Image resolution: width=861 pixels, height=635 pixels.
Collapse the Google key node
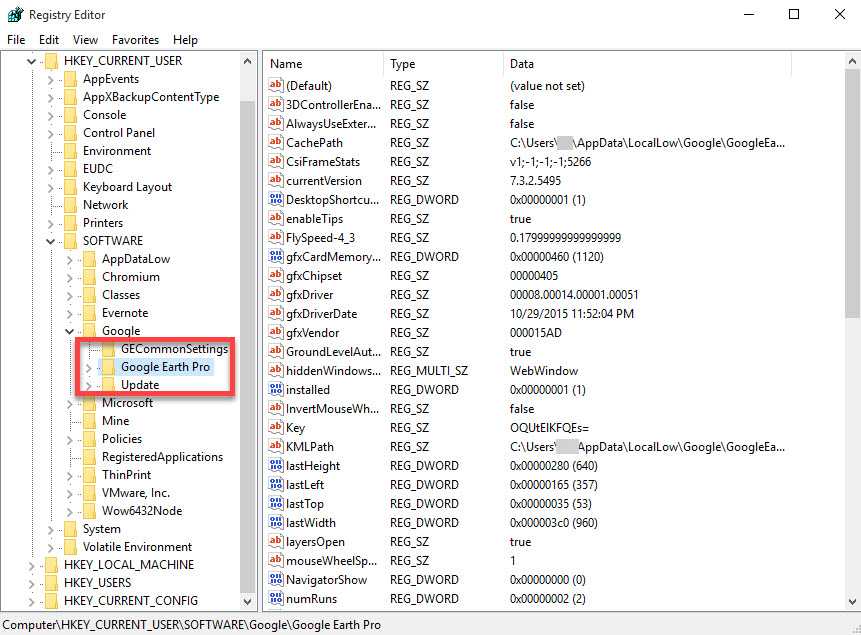point(69,331)
